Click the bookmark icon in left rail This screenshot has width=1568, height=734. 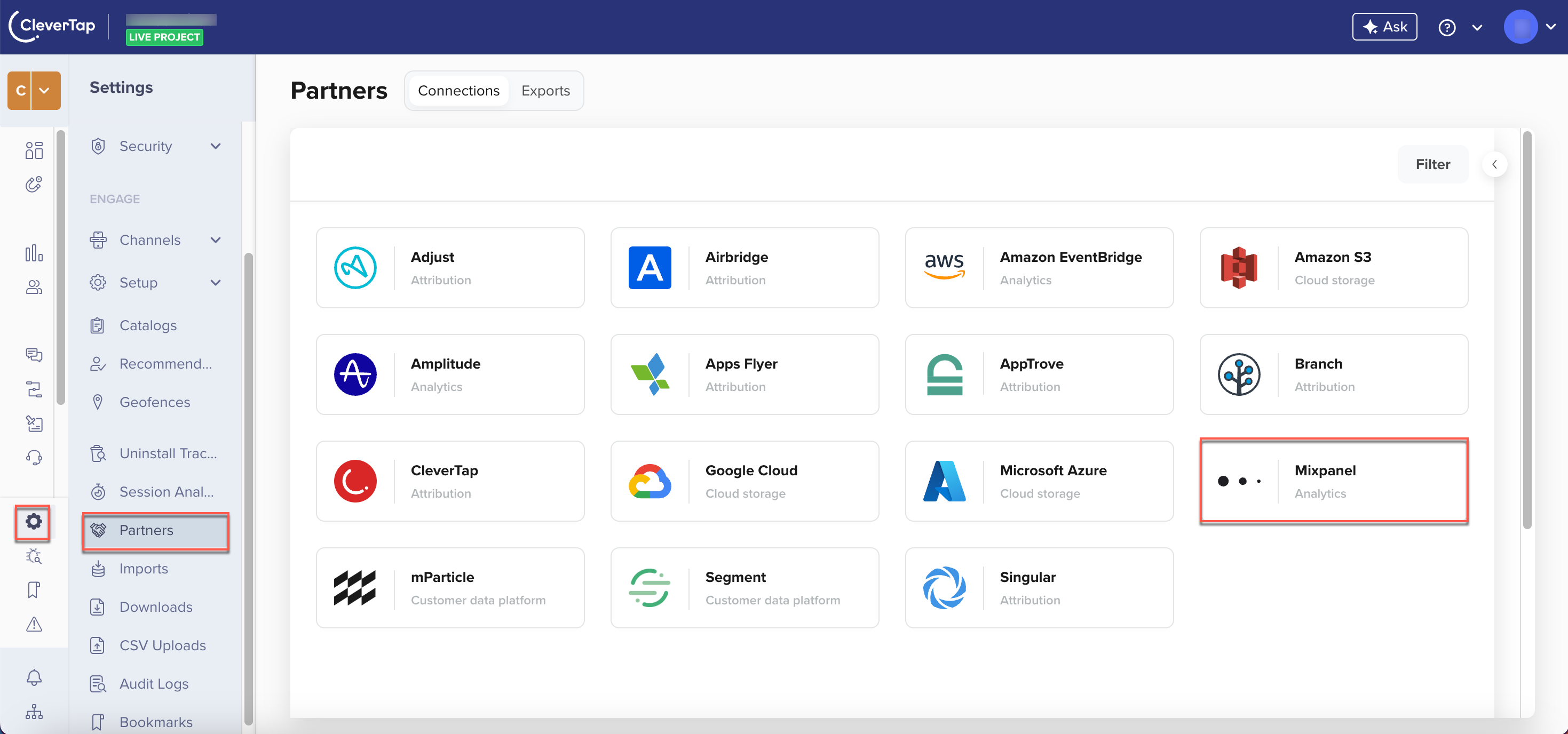pos(34,590)
